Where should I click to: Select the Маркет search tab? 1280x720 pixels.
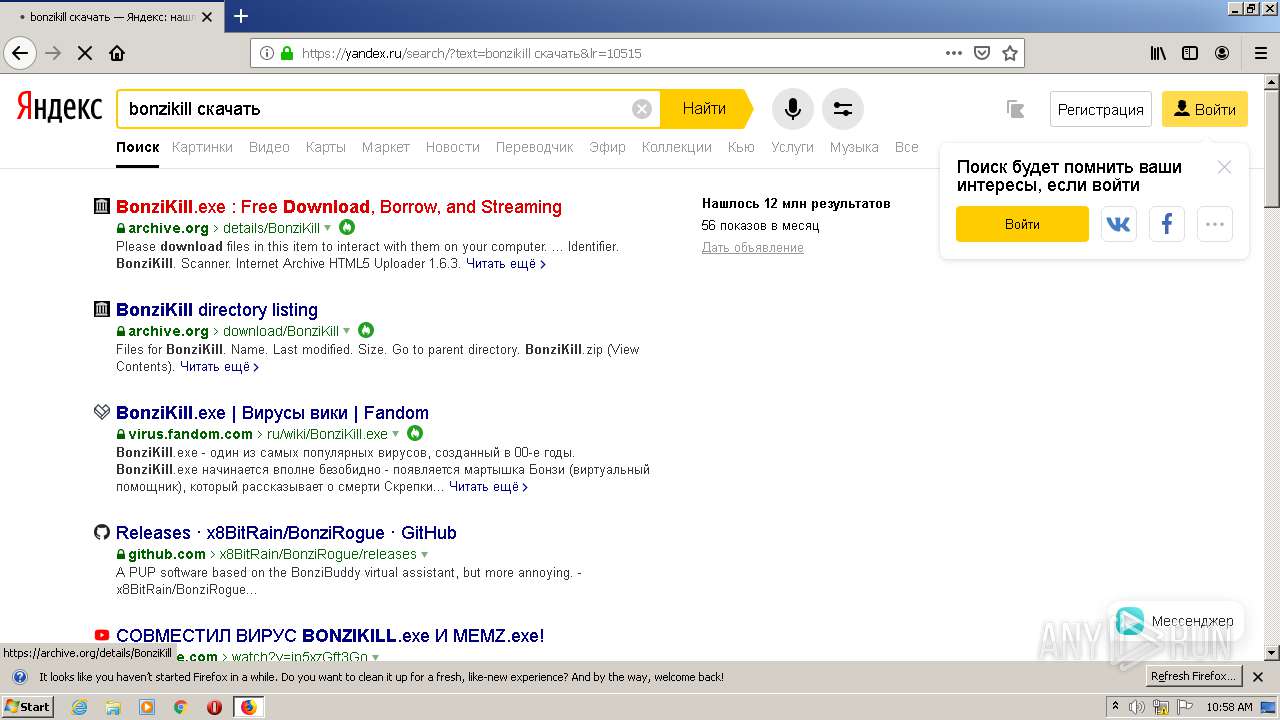point(386,147)
